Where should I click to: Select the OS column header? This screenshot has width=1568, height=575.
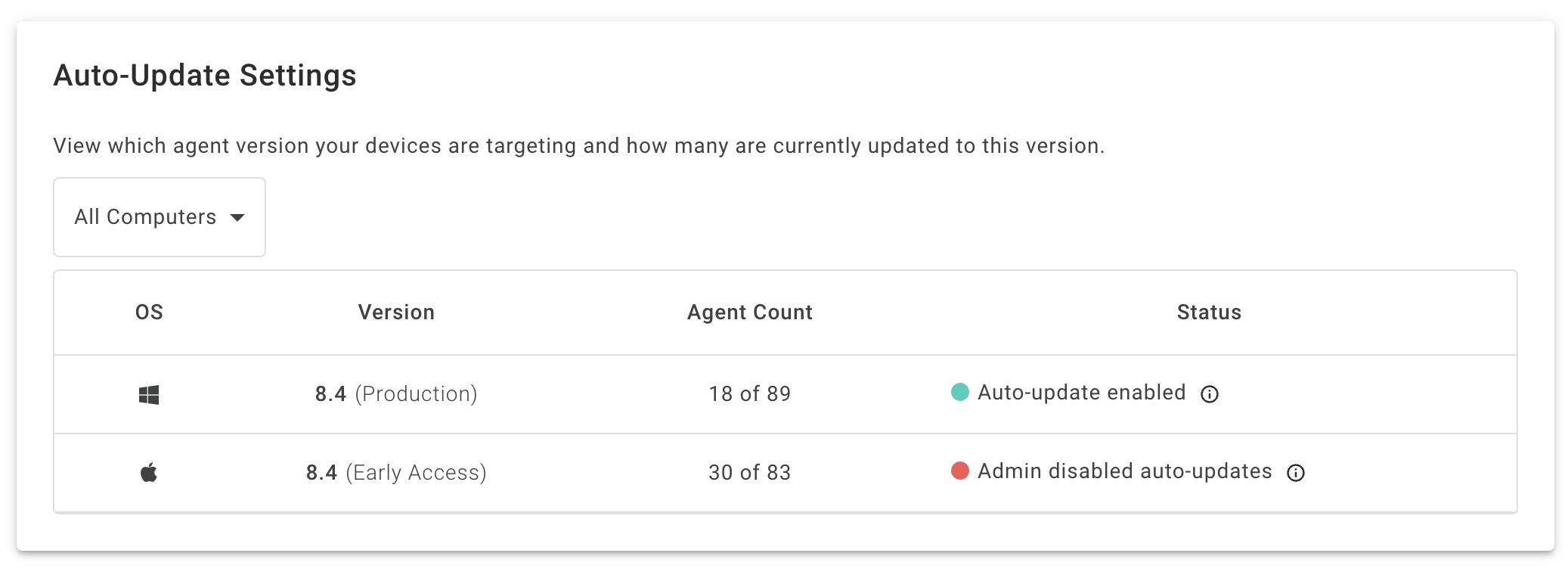(149, 312)
